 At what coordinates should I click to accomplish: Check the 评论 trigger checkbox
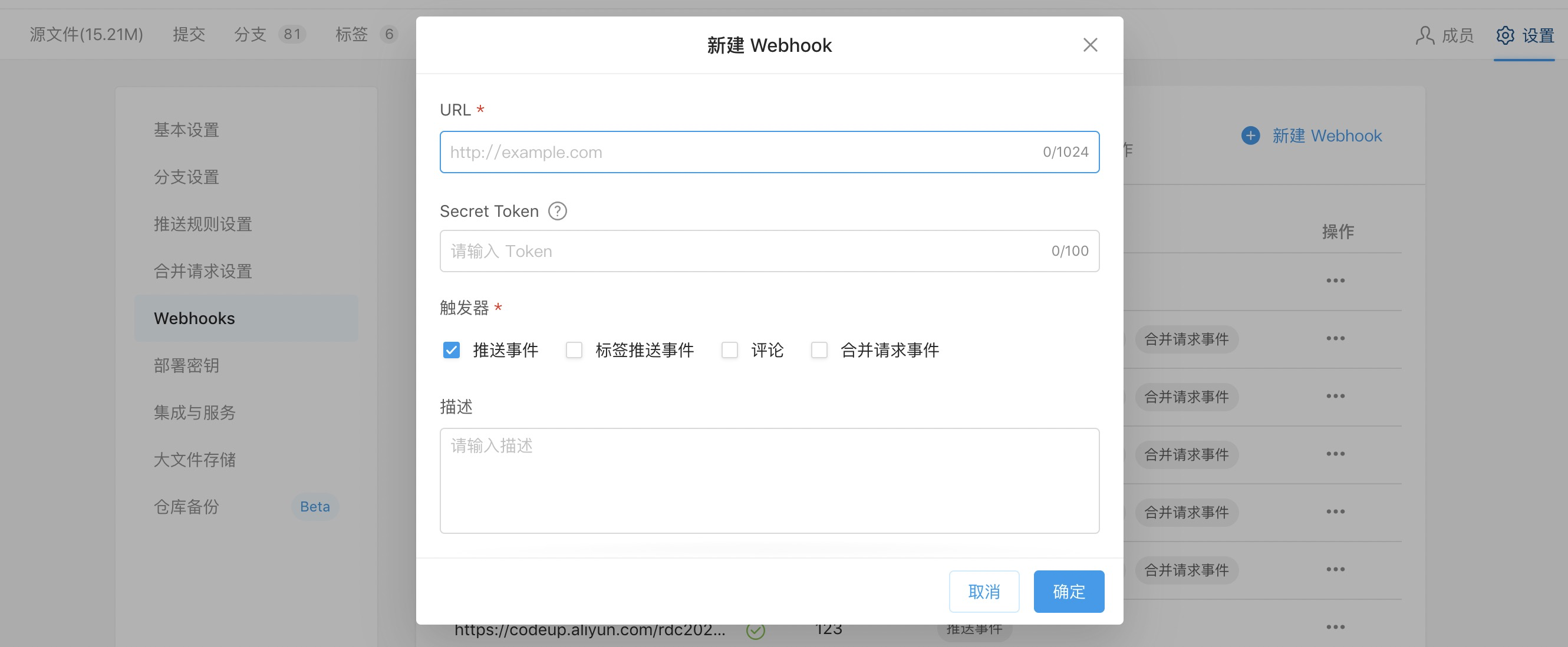tap(729, 350)
